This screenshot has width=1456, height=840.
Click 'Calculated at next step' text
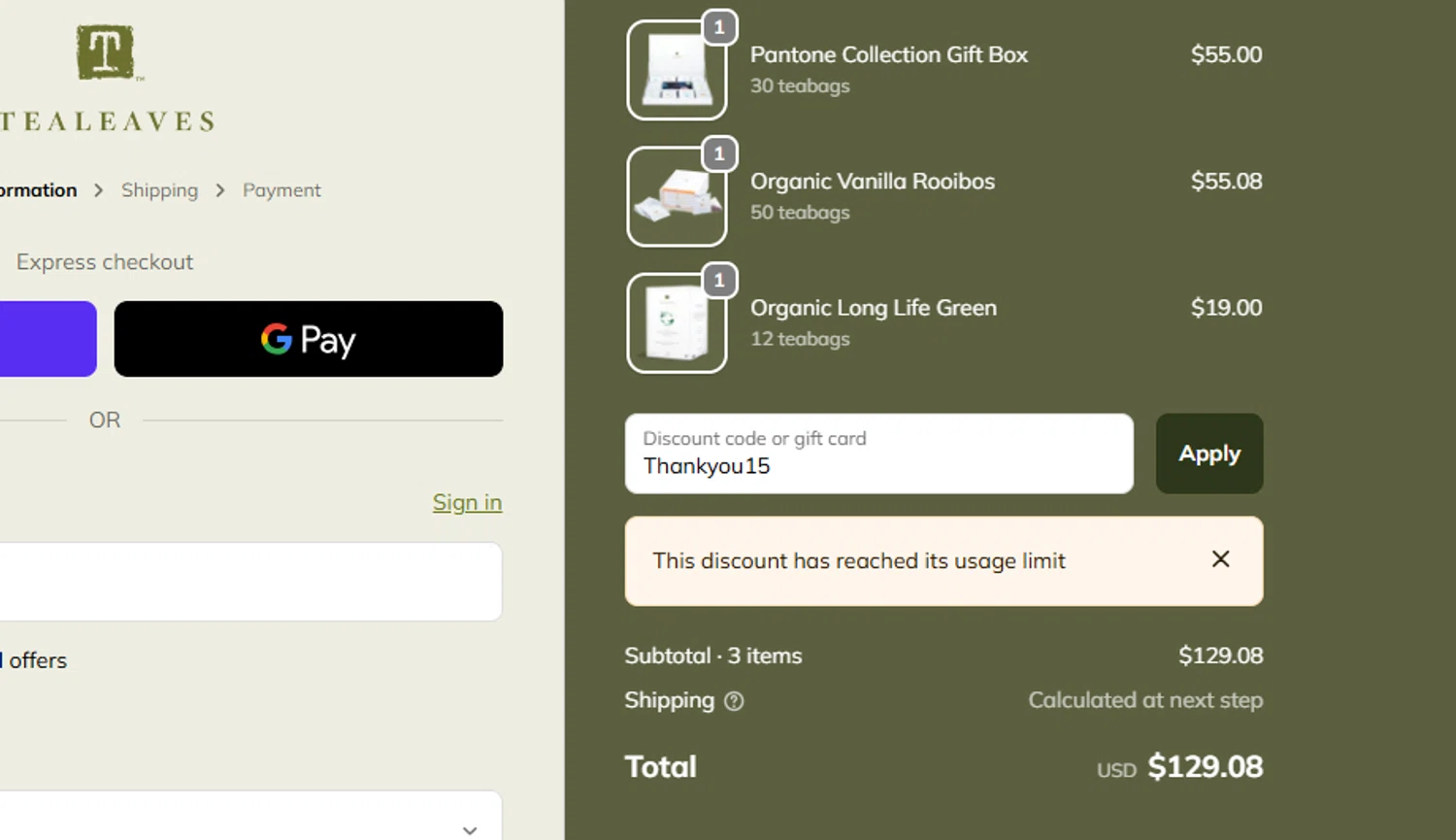[x=1145, y=700]
